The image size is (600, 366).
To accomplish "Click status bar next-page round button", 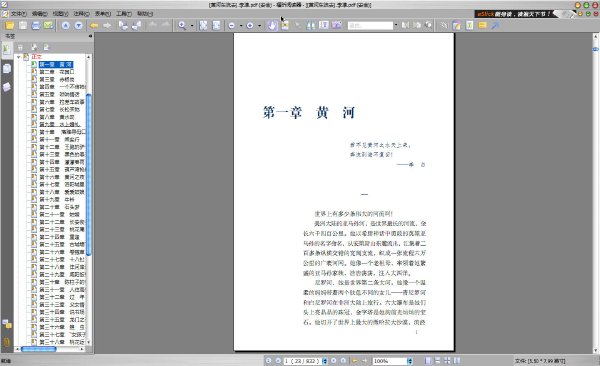I will pyautogui.click(x=334, y=361).
